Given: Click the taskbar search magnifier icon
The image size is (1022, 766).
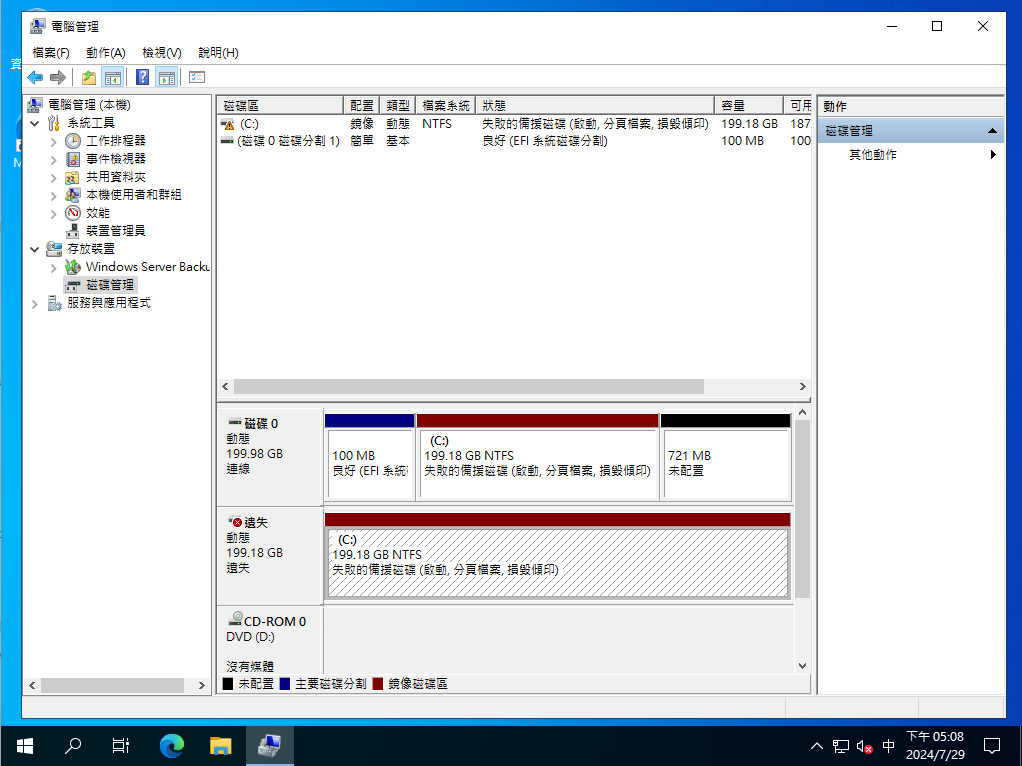Looking at the screenshot, I should 73,746.
